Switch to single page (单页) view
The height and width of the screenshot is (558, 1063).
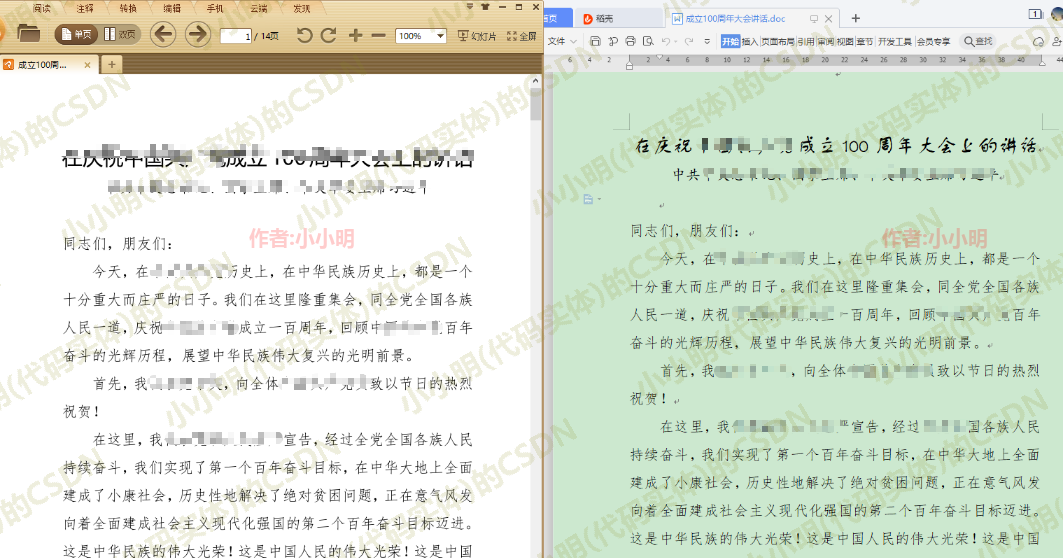coord(76,34)
